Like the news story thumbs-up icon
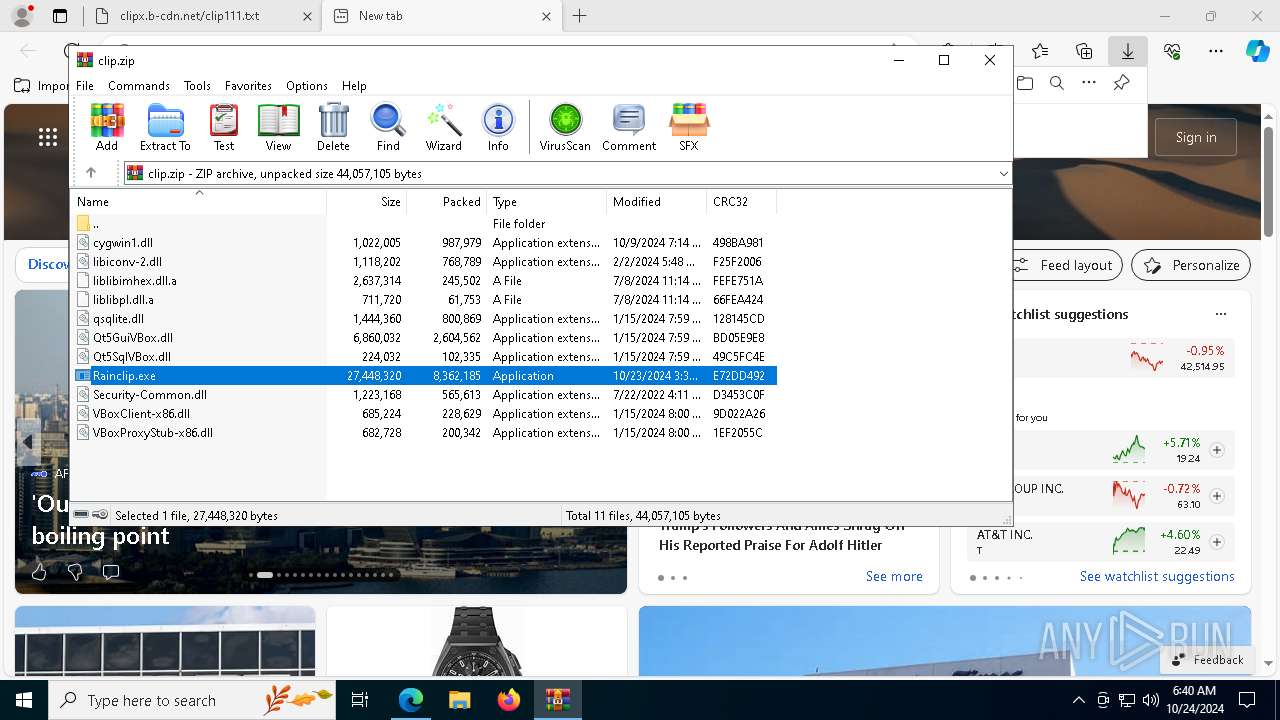Viewport: 1280px width, 720px height. pyautogui.click(x=39, y=572)
